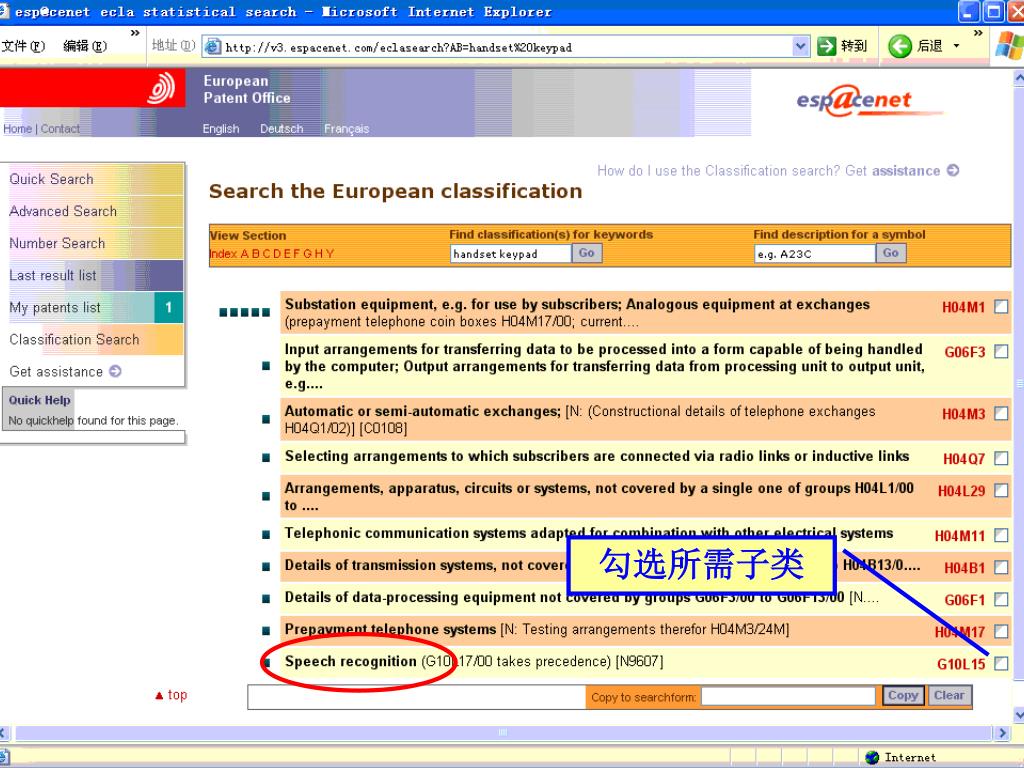
Task: Click the bullet icon beside Prepayment telephone systems
Action: pos(266,631)
